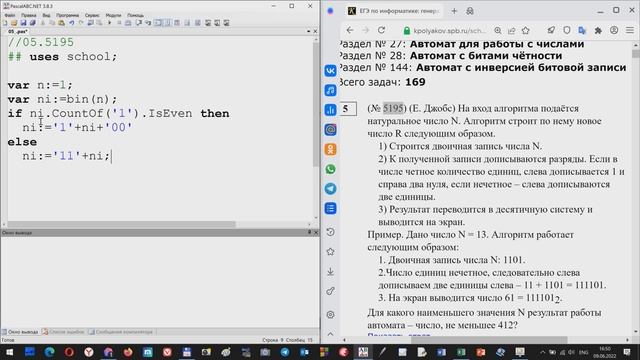Click the browser Back arrow
640x360 pixels.
(x=350, y=30)
